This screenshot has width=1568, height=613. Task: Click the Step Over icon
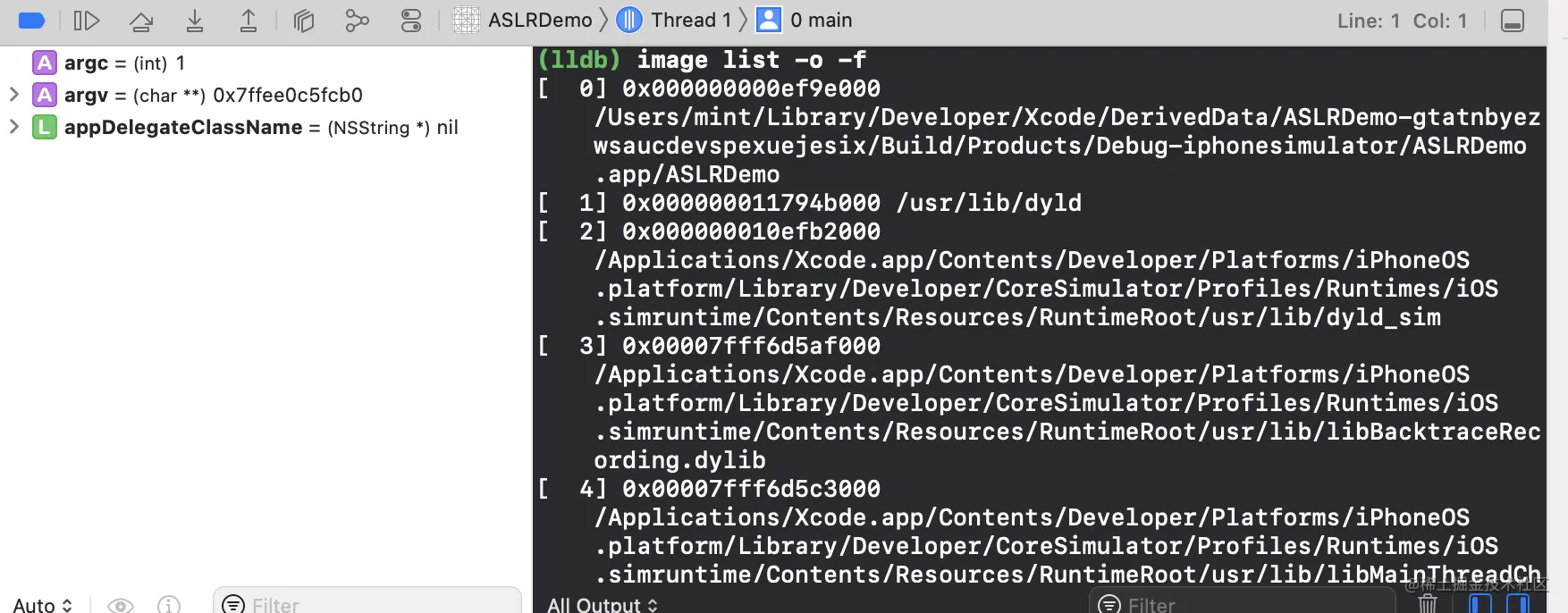pyautogui.click(x=141, y=21)
